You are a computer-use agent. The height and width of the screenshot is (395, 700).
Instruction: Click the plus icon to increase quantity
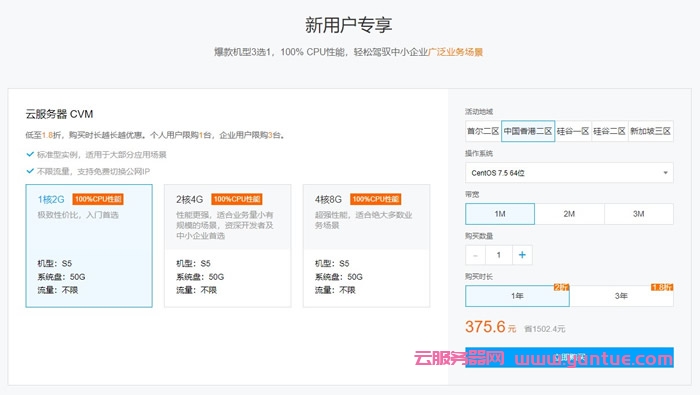tap(522, 255)
